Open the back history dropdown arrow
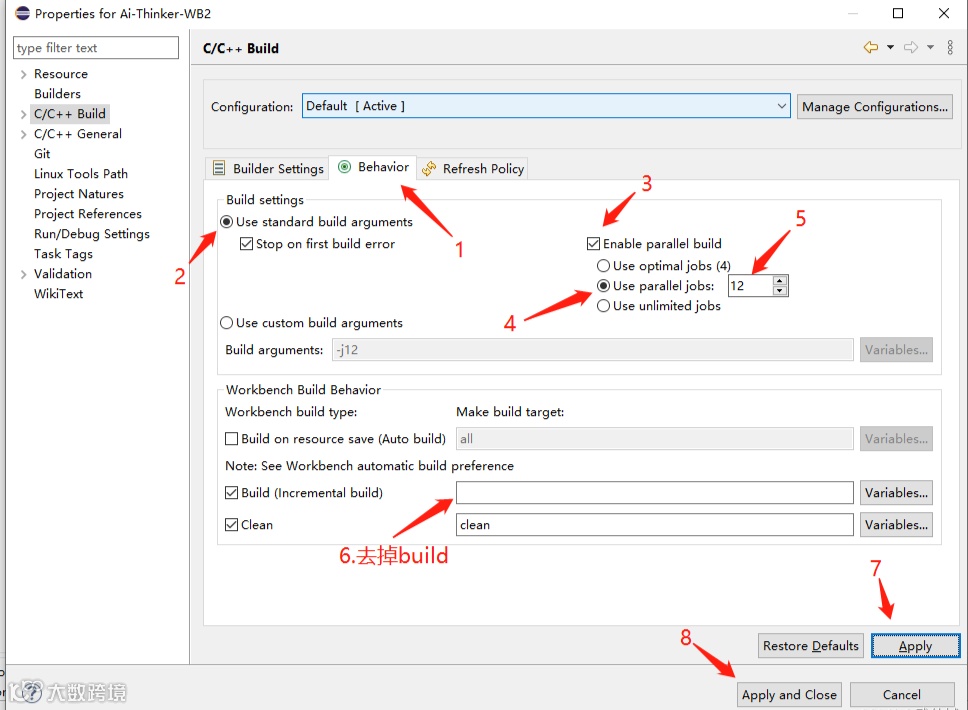968x710 pixels. (x=890, y=48)
